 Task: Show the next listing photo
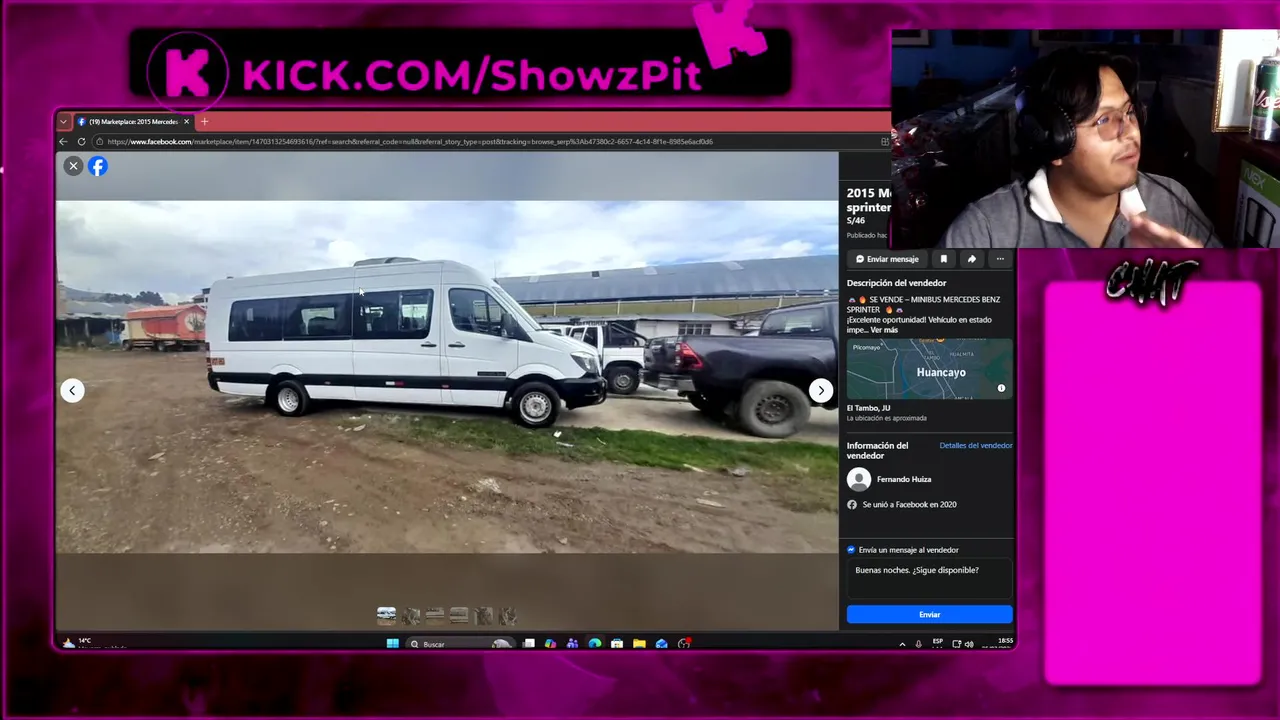(x=821, y=390)
